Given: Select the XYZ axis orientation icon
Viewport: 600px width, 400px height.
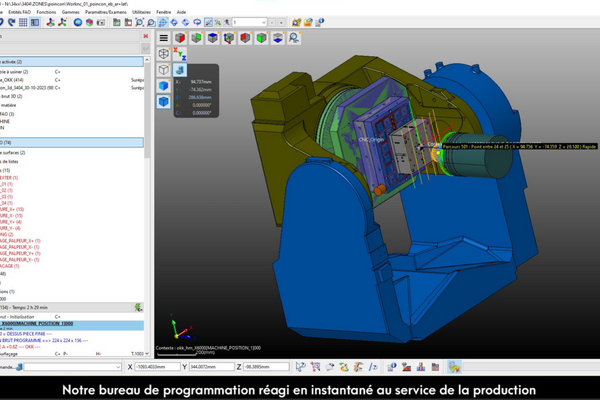Looking at the screenshot, I should click(180, 55).
